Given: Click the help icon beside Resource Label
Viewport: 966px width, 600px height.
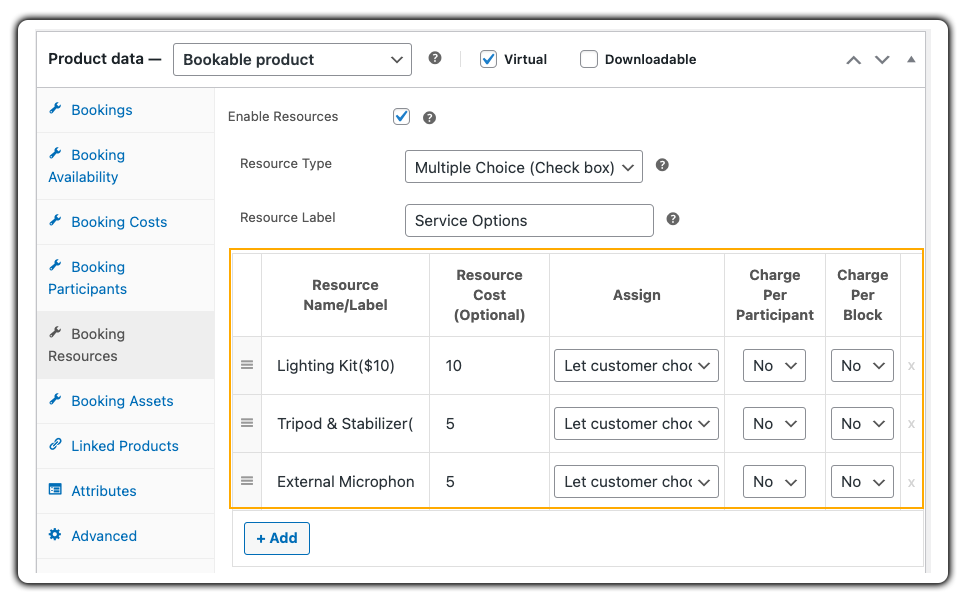Looking at the screenshot, I should (x=673, y=219).
